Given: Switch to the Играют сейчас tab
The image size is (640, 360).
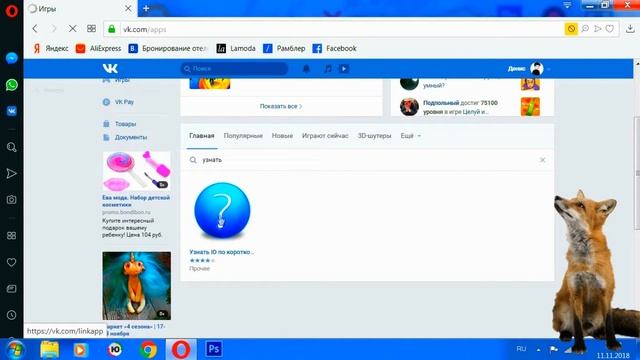Looking at the screenshot, I should [x=325, y=136].
